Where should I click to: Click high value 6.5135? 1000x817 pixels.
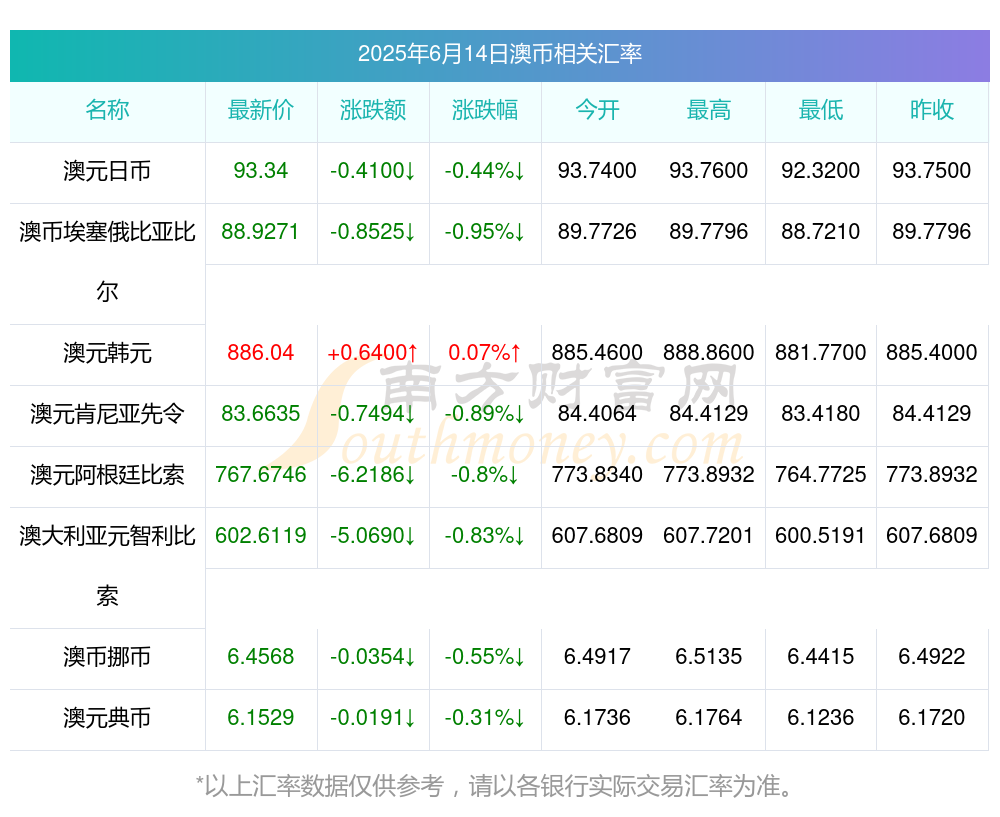(x=709, y=656)
